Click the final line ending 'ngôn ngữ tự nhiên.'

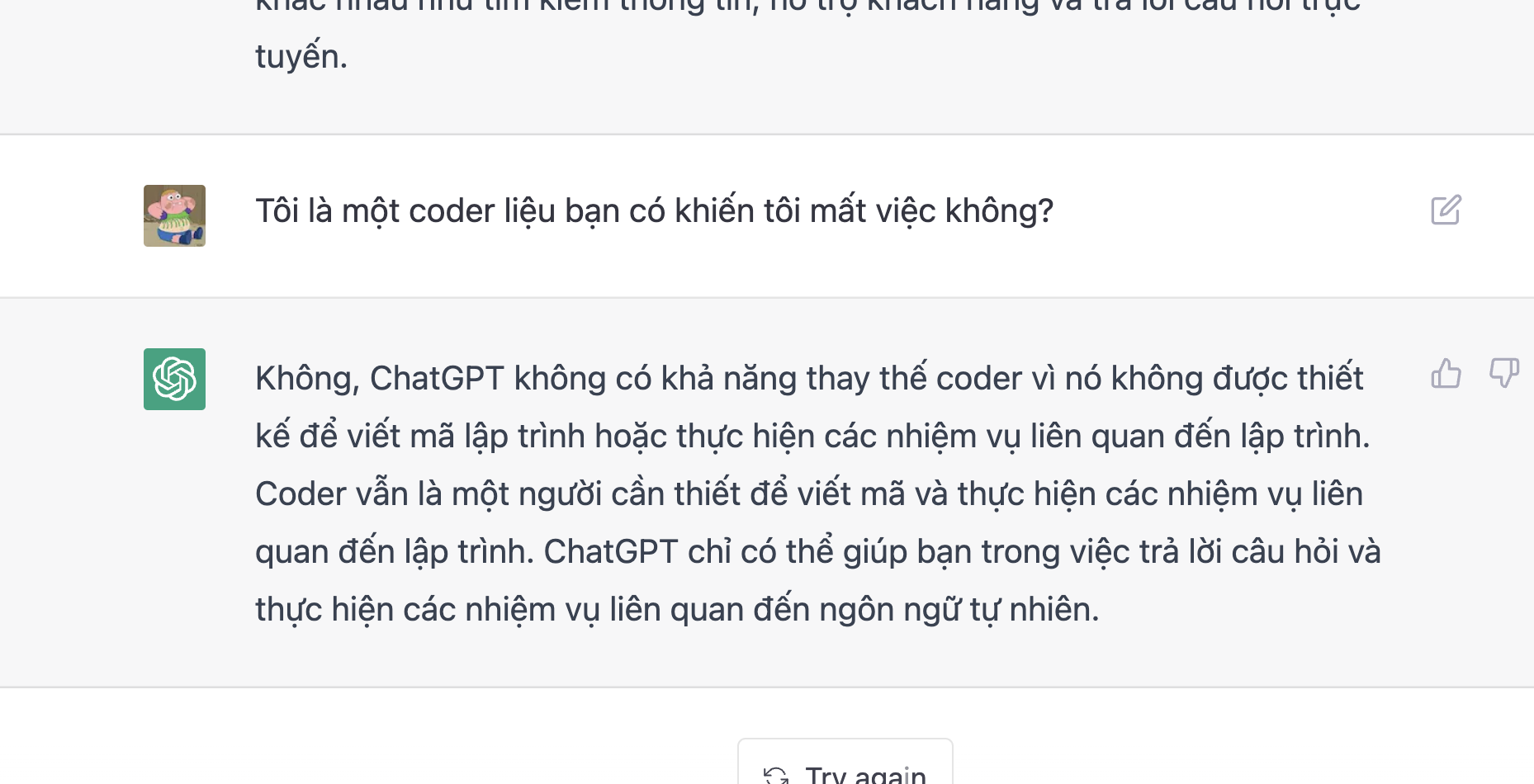pyautogui.click(x=677, y=610)
